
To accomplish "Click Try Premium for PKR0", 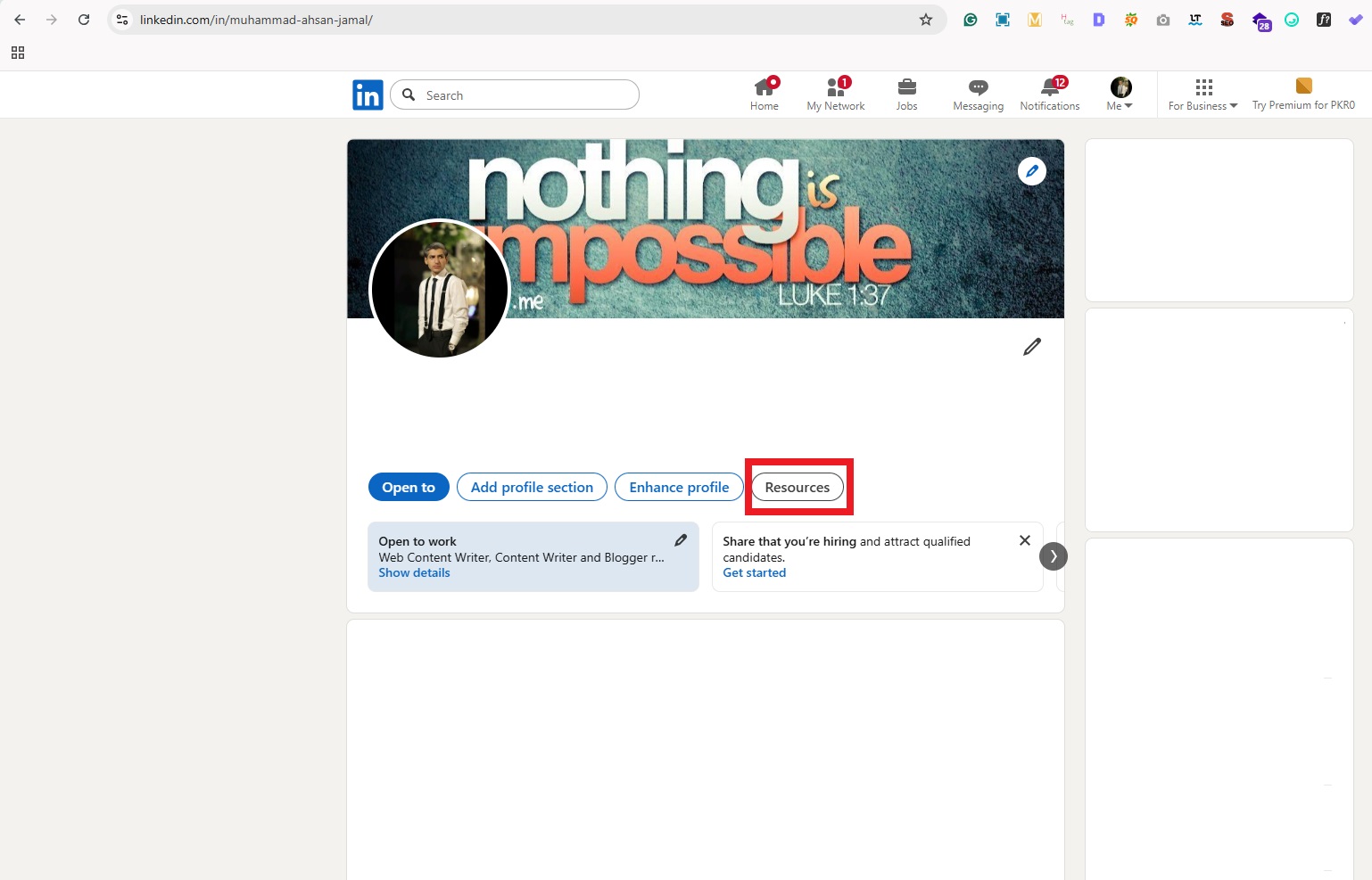I will click(x=1303, y=94).
